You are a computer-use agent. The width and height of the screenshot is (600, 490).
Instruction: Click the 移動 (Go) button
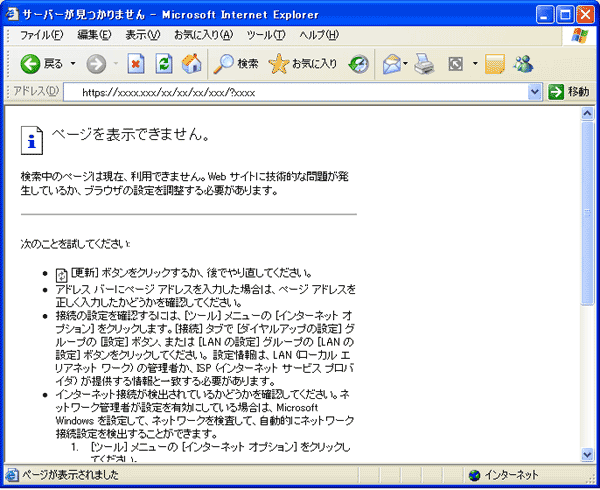pos(569,92)
